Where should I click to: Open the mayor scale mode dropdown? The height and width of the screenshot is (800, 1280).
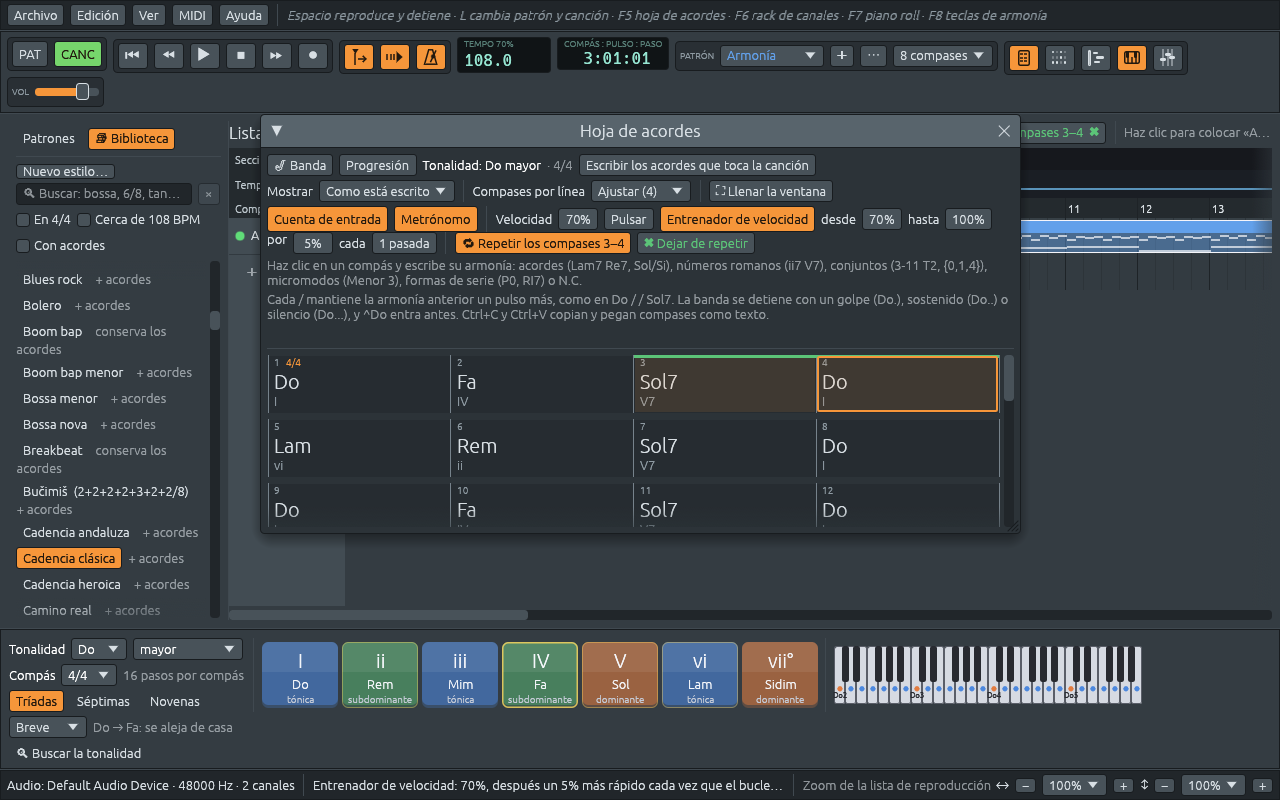pos(188,649)
